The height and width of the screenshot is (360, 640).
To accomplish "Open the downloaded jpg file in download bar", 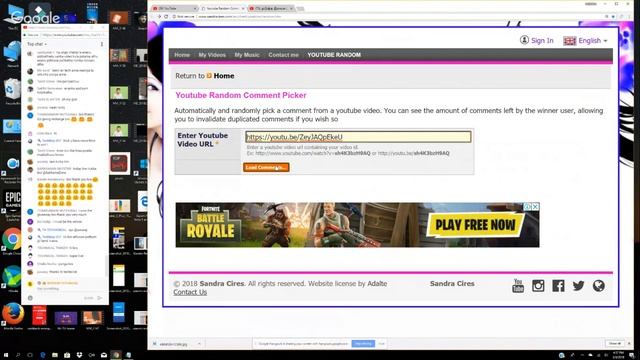I will click(173, 344).
